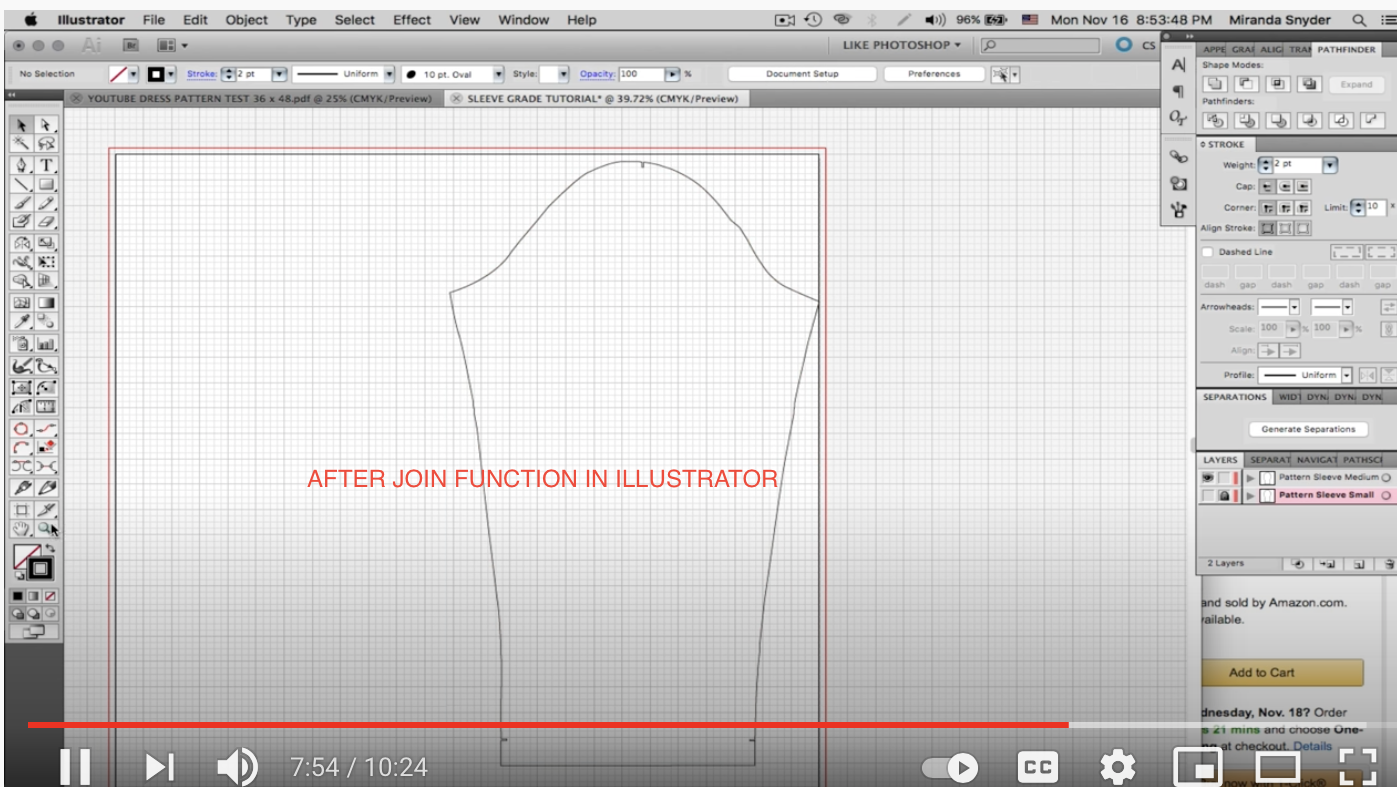
Task: Select the Gradient tool
Action: pyautogui.click(x=47, y=302)
